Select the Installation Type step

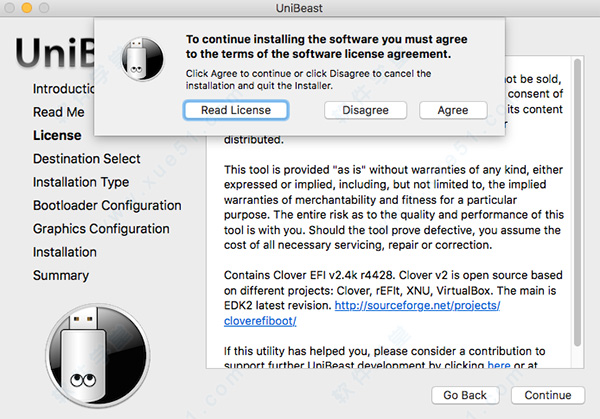coord(81,182)
